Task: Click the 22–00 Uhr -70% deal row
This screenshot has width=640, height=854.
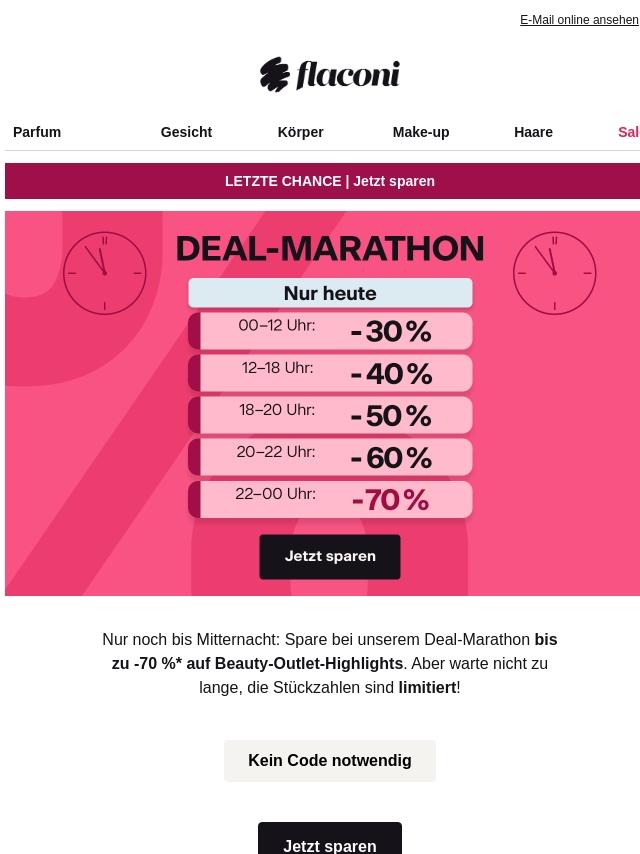Action: coord(330,499)
